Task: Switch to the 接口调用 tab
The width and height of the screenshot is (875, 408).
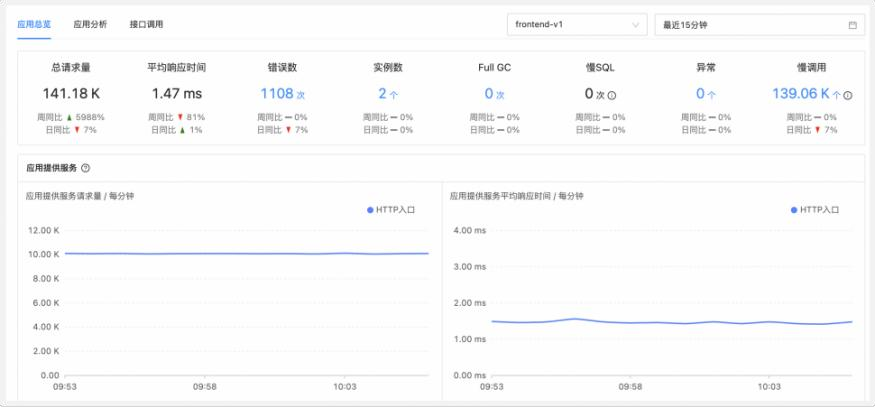Action: [146, 23]
